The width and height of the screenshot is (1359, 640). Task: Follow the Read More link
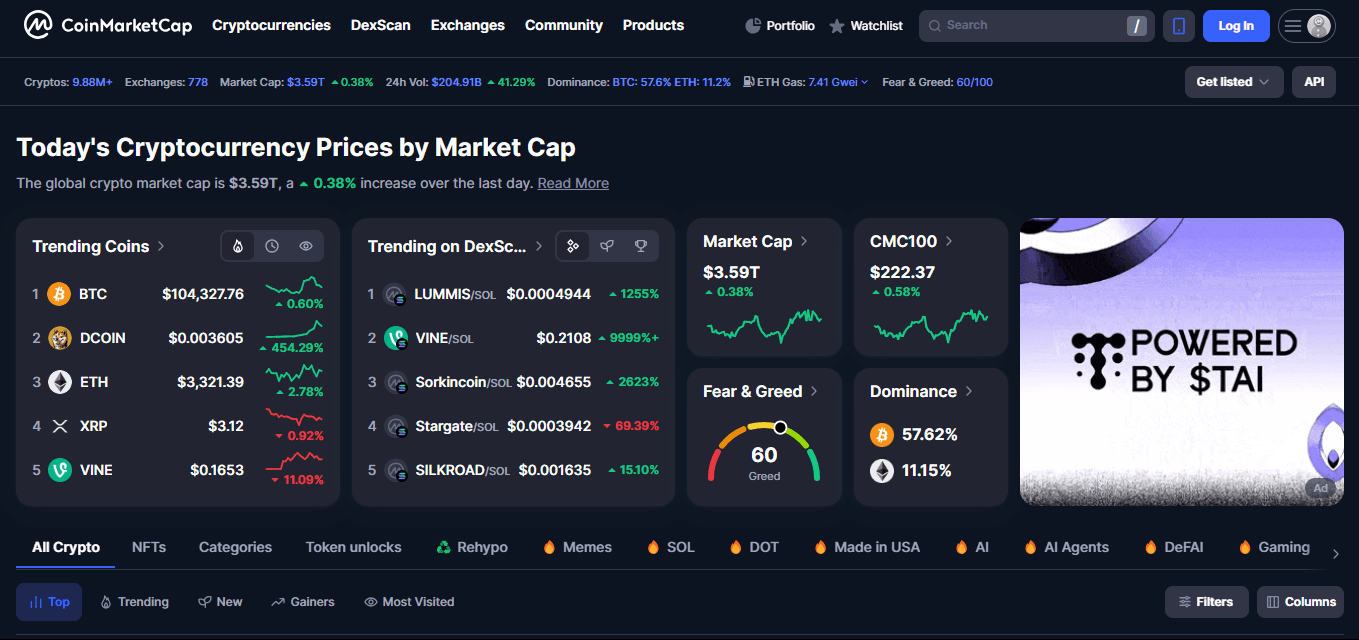click(573, 183)
